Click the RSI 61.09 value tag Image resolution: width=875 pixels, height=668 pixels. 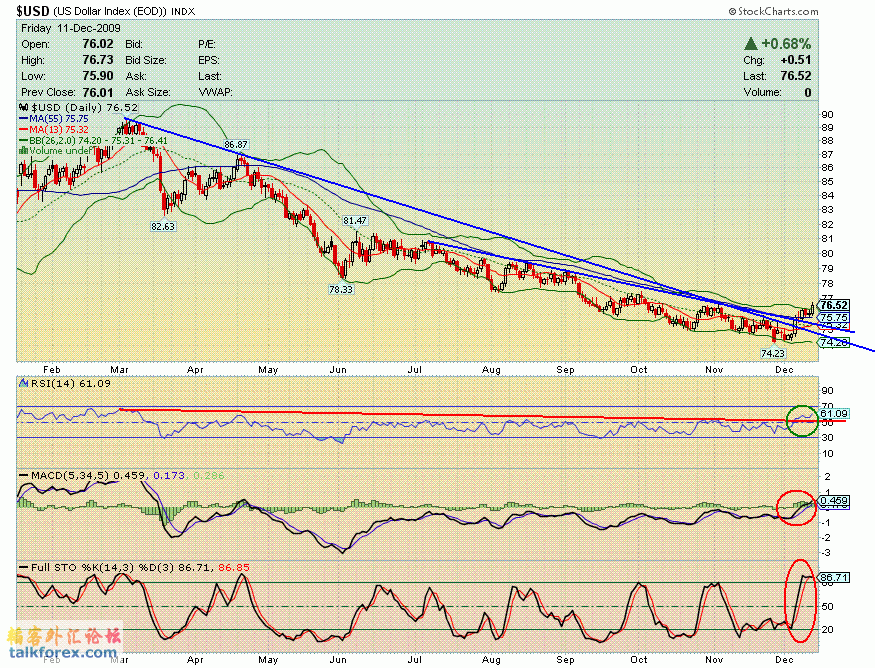click(834, 414)
